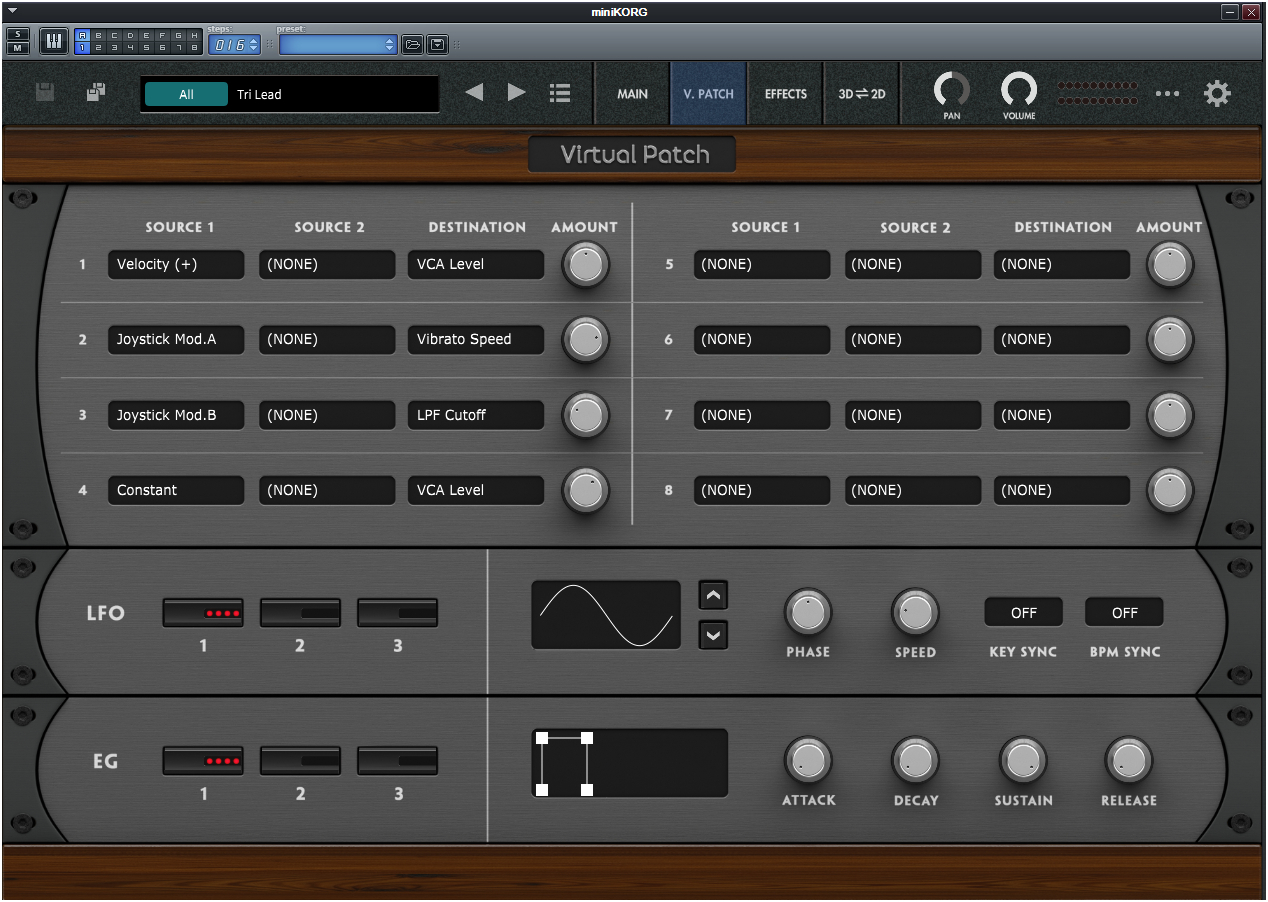Open patch 8 Destination dropdown
The height and width of the screenshot is (902, 1268).
click(1062, 490)
